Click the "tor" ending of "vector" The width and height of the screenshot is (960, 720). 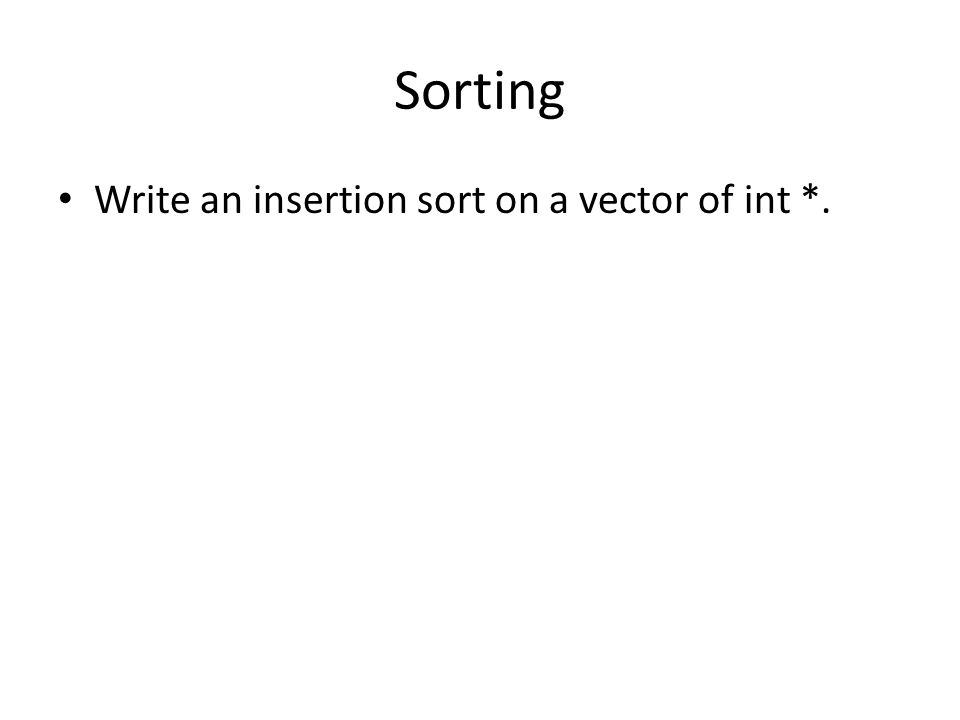[x=662, y=201]
